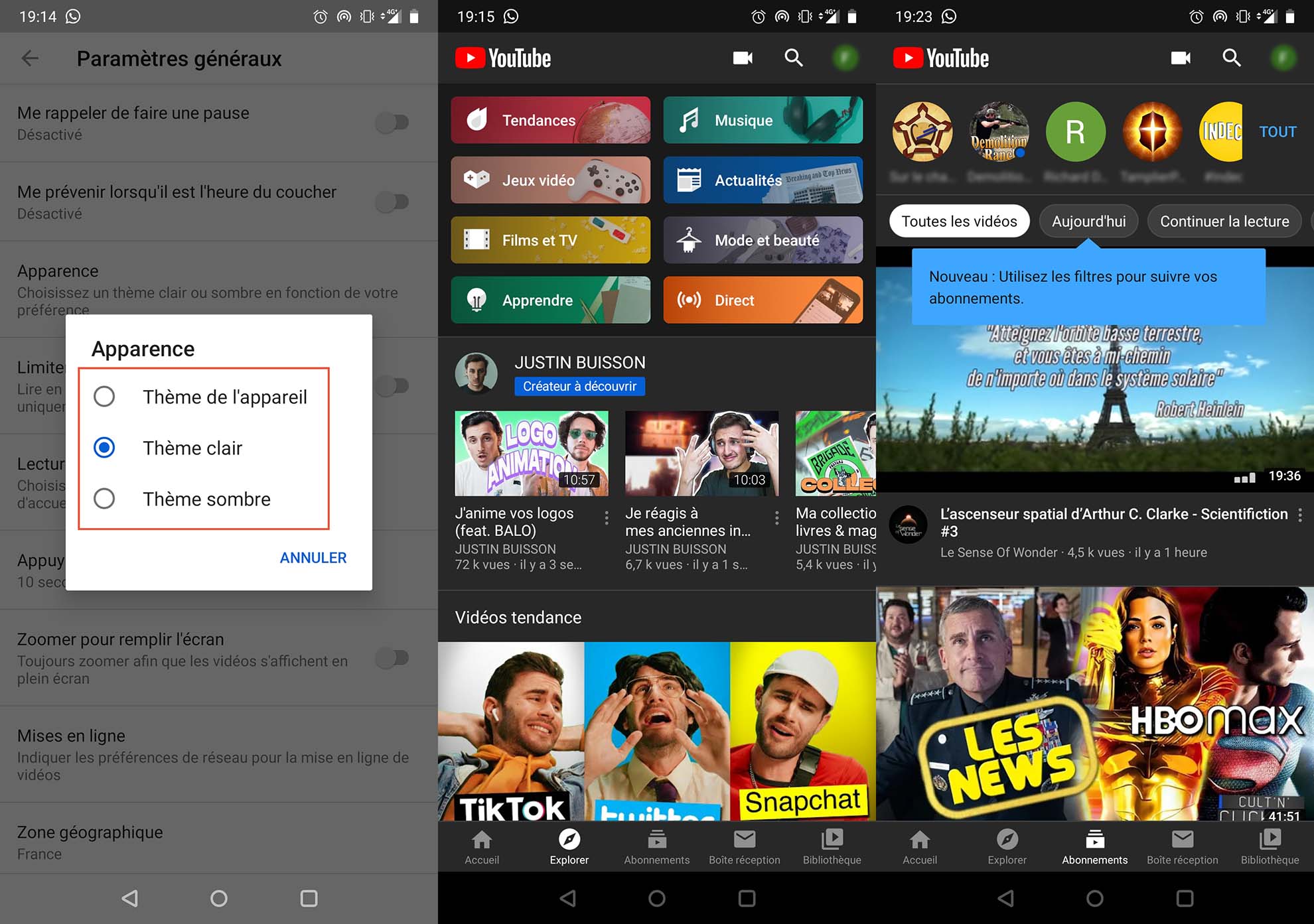Open the fiery cross shield channel

tap(1153, 131)
